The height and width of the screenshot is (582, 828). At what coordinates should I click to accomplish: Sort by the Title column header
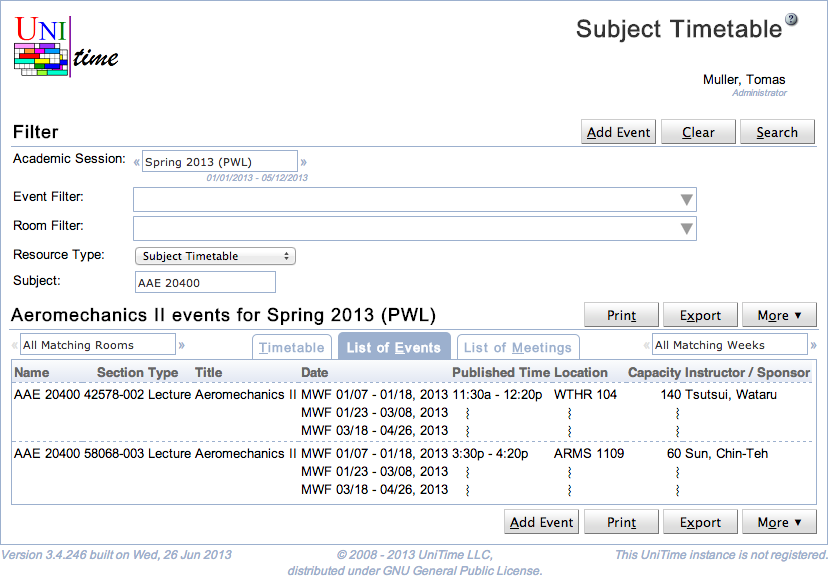click(x=209, y=372)
